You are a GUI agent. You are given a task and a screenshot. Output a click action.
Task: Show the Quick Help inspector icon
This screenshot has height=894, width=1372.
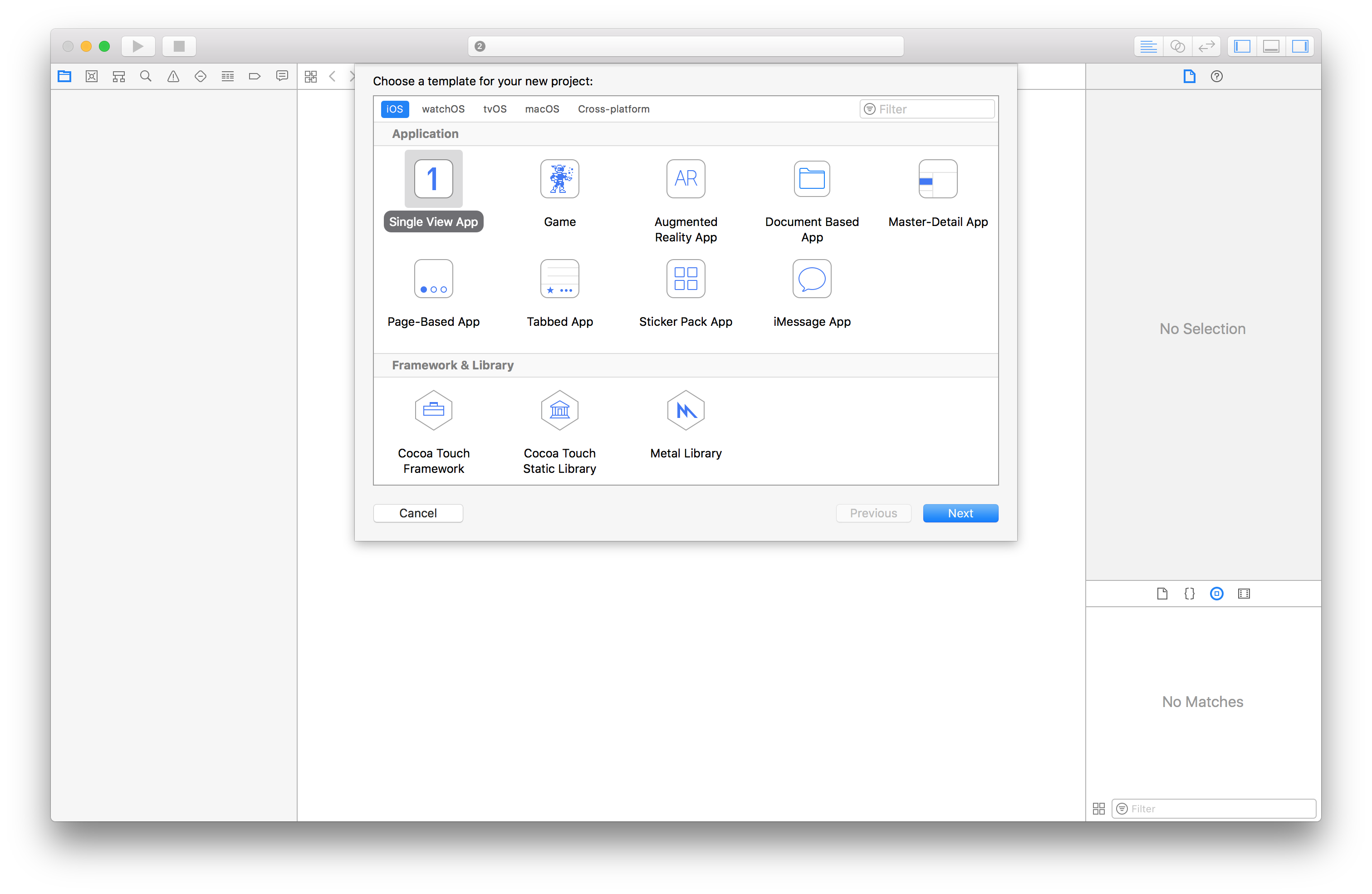pos(1216,76)
